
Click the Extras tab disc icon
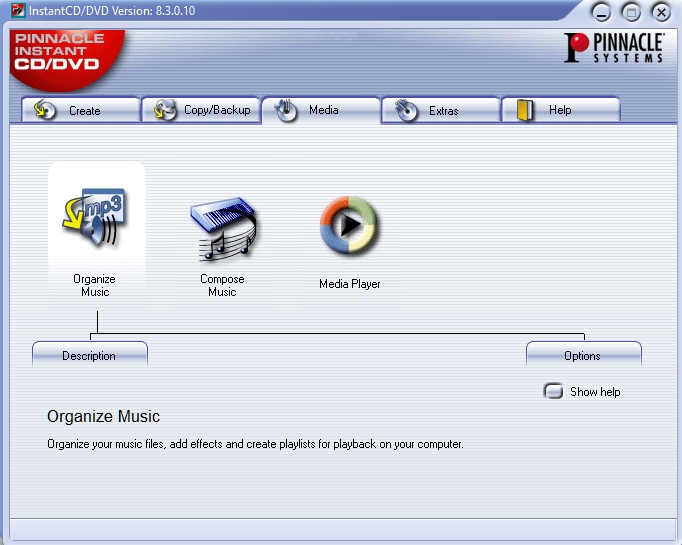click(406, 110)
